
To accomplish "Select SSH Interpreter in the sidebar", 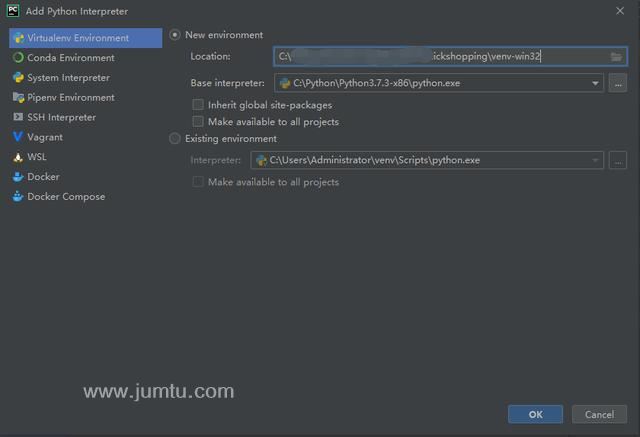I will click(86, 117).
